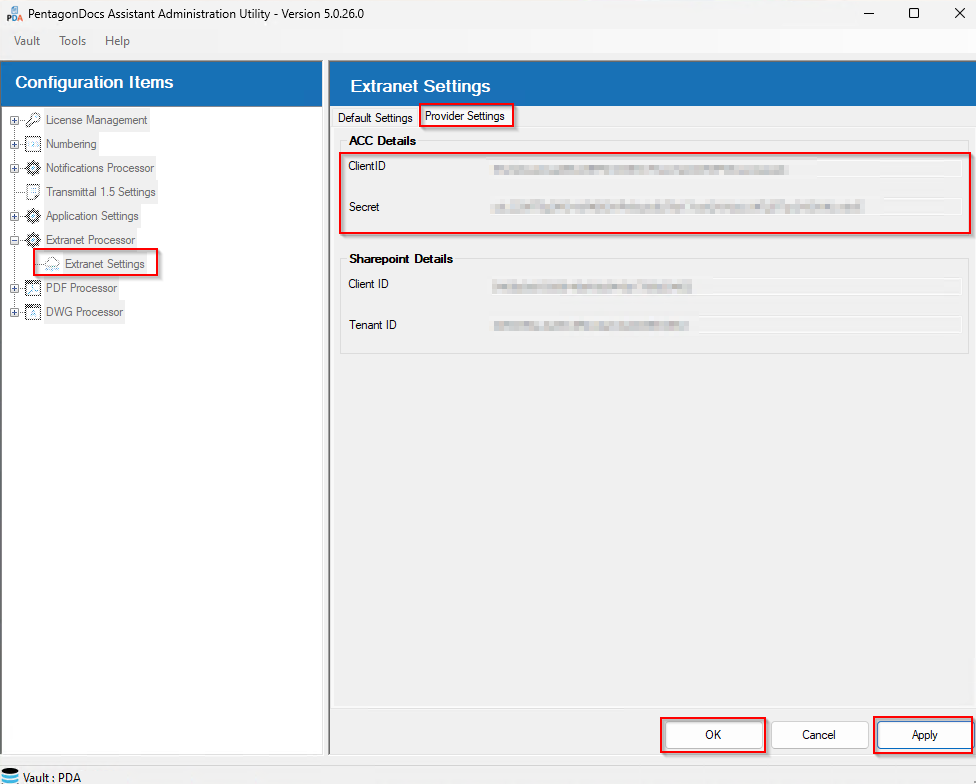Switch to the Provider Settings tab
Image resolution: width=976 pixels, height=784 pixels.
click(x=465, y=116)
